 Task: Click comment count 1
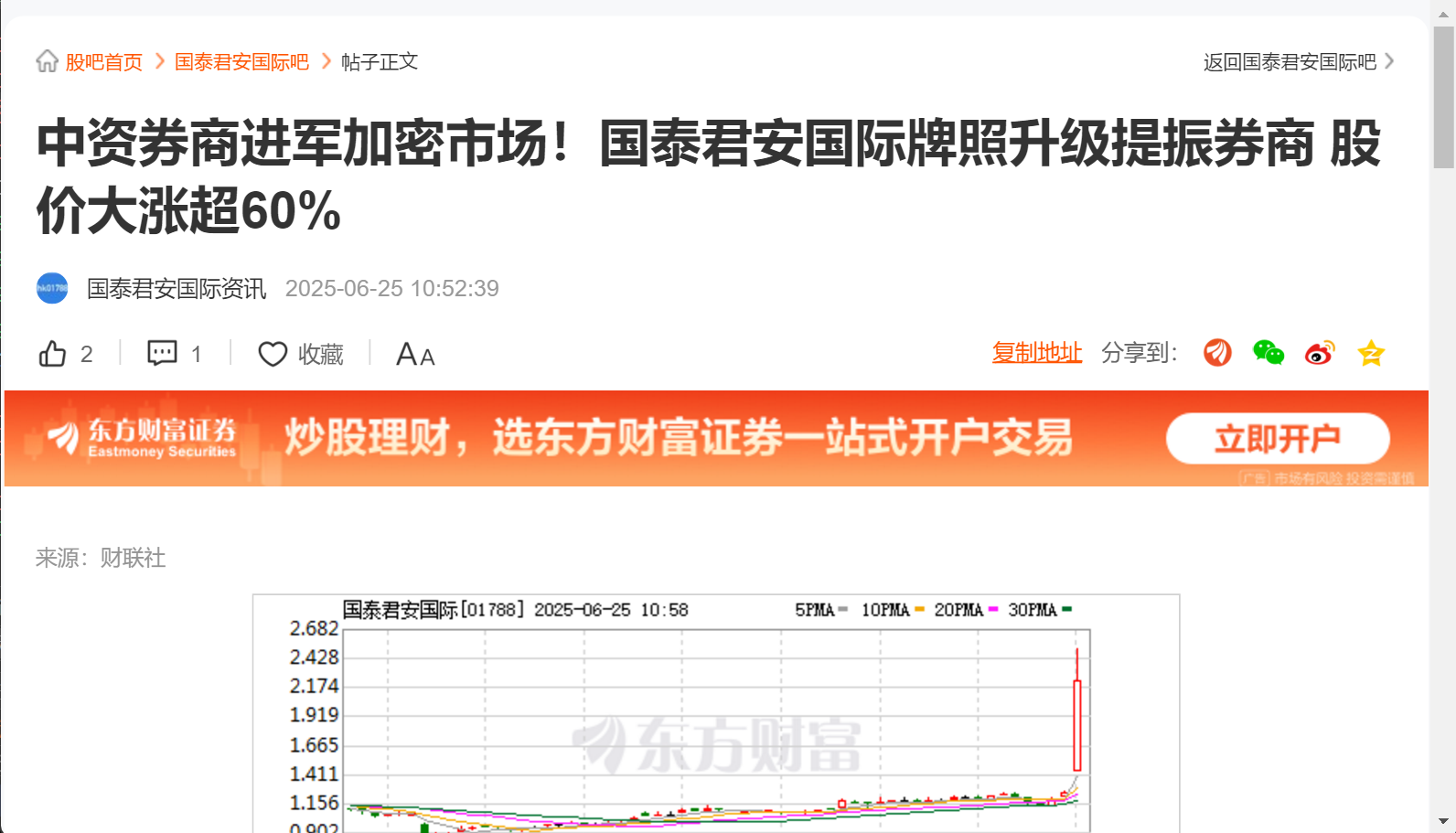pyautogui.click(x=196, y=354)
